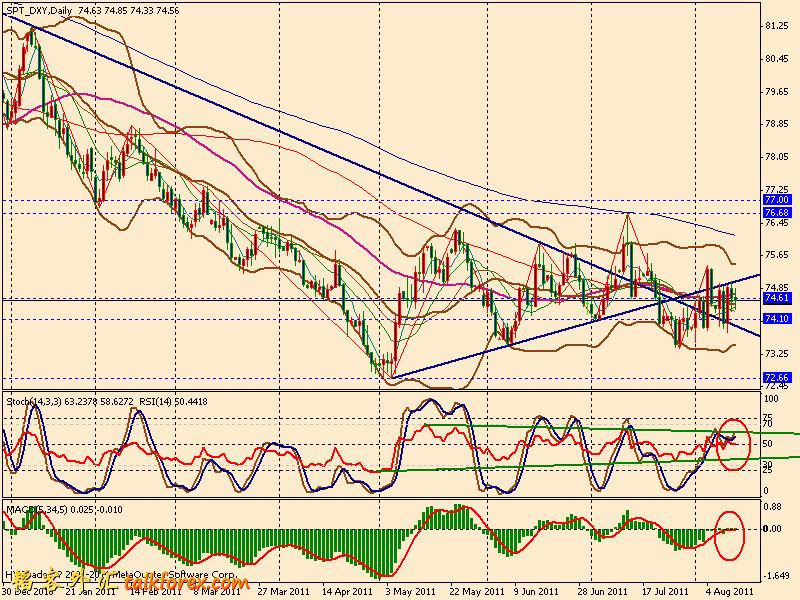Screen dimensions: 800x600
Task: Click the 78.85 price axis value
Action: pos(777,124)
